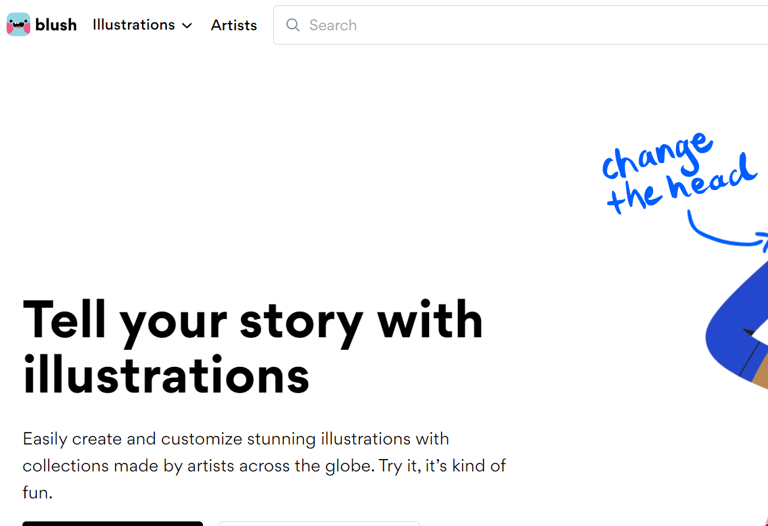Click the white outlined button at bottom

[x=319, y=524]
